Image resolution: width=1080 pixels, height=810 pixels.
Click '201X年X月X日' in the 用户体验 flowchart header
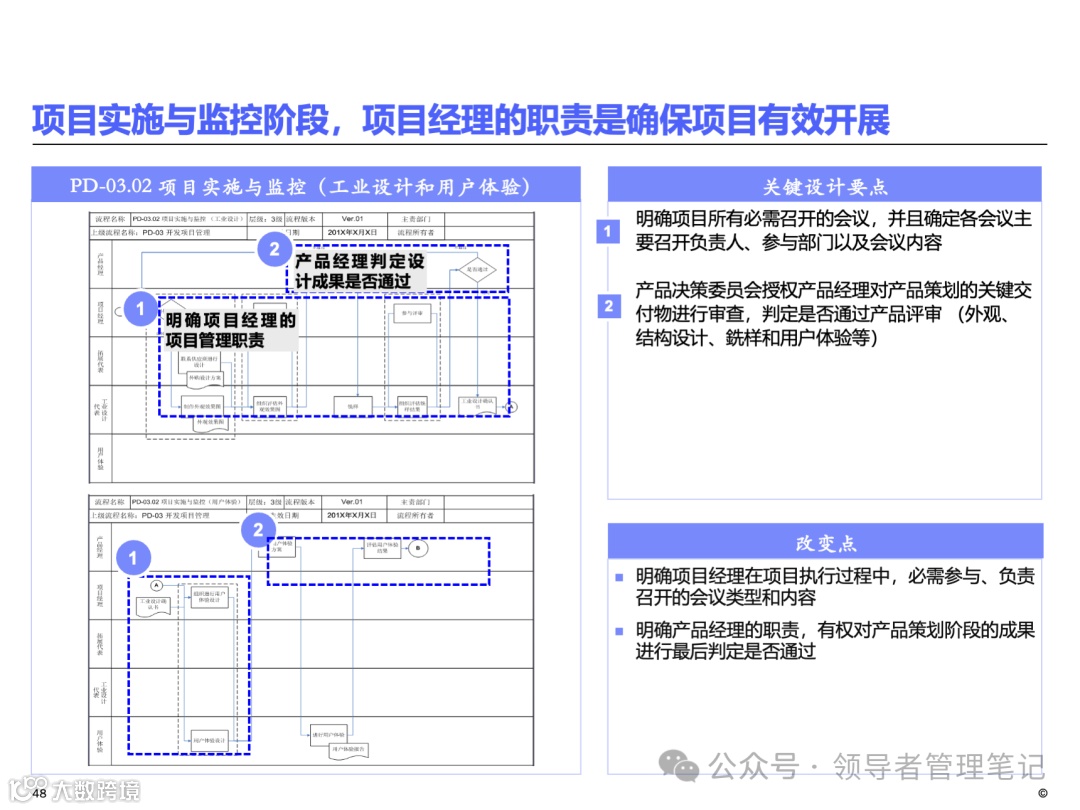point(352,515)
